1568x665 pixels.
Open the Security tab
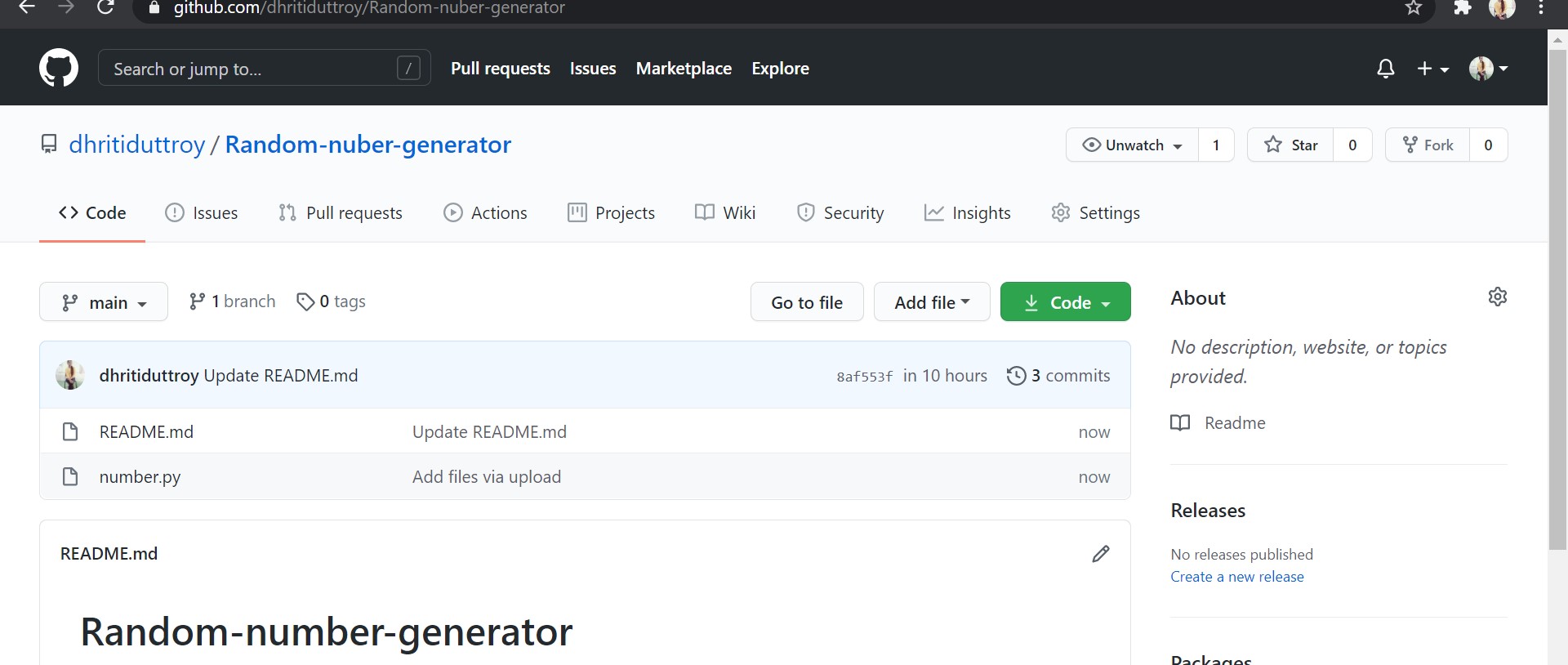[x=840, y=213]
